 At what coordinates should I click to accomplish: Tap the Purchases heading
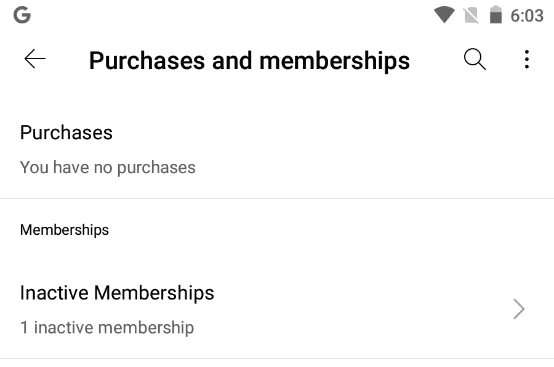[x=66, y=133]
